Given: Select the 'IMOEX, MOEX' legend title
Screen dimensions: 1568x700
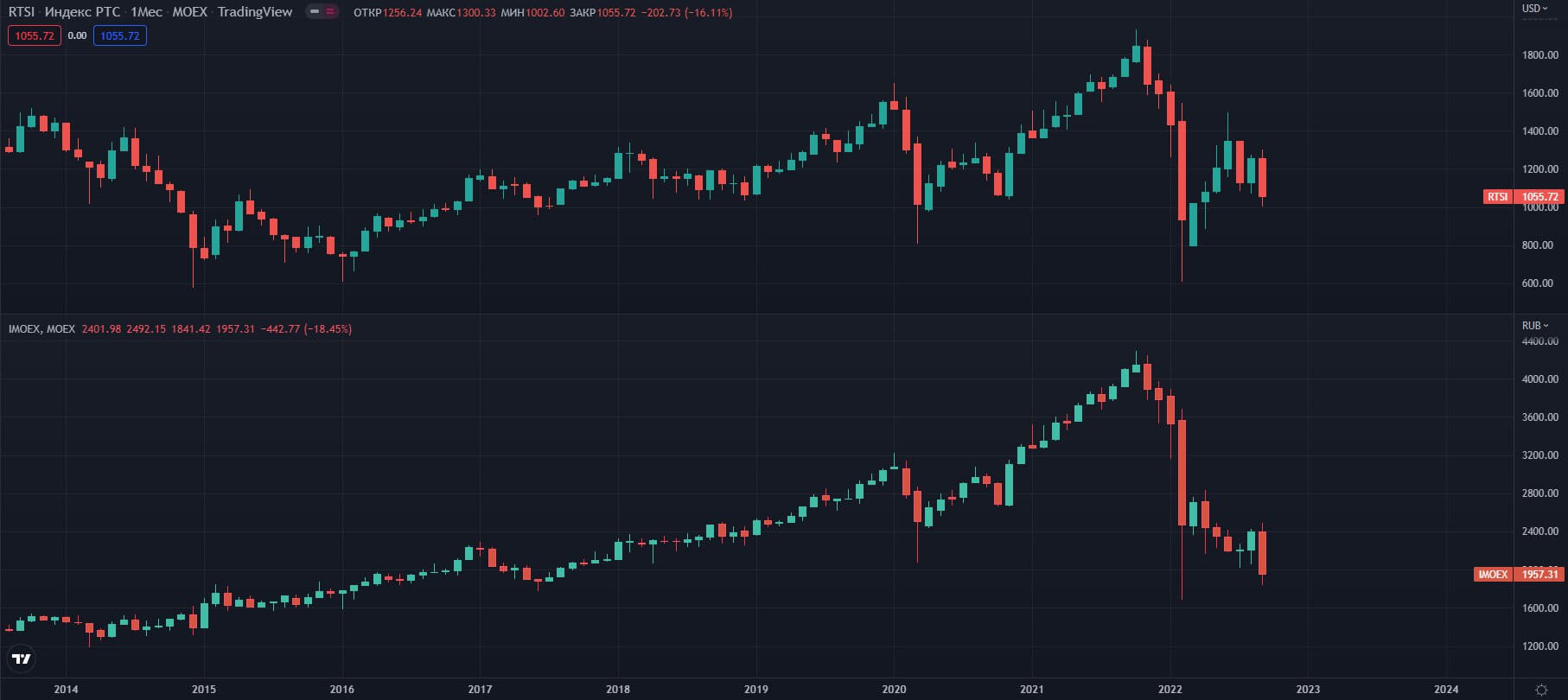Looking at the screenshot, I should click(41, 329).
